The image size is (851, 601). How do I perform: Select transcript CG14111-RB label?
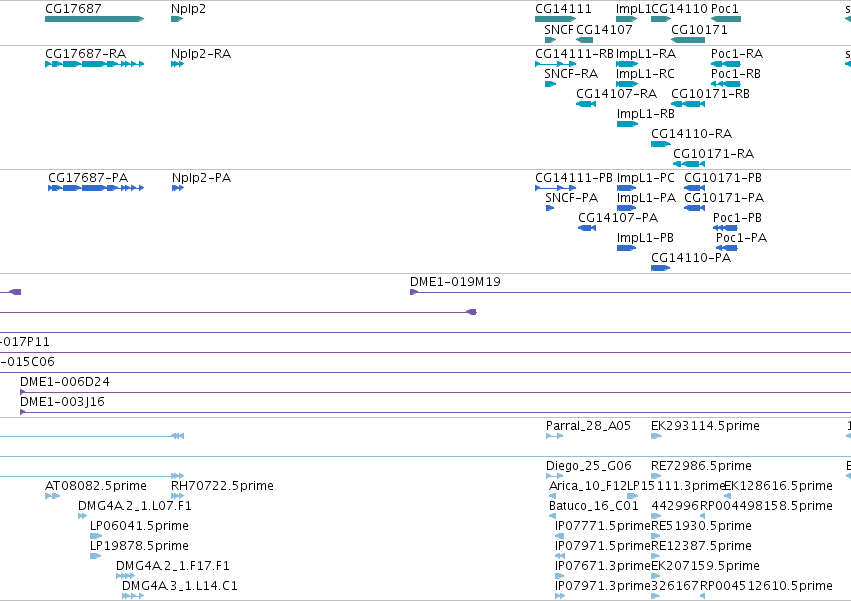click(x=574, y=54)
